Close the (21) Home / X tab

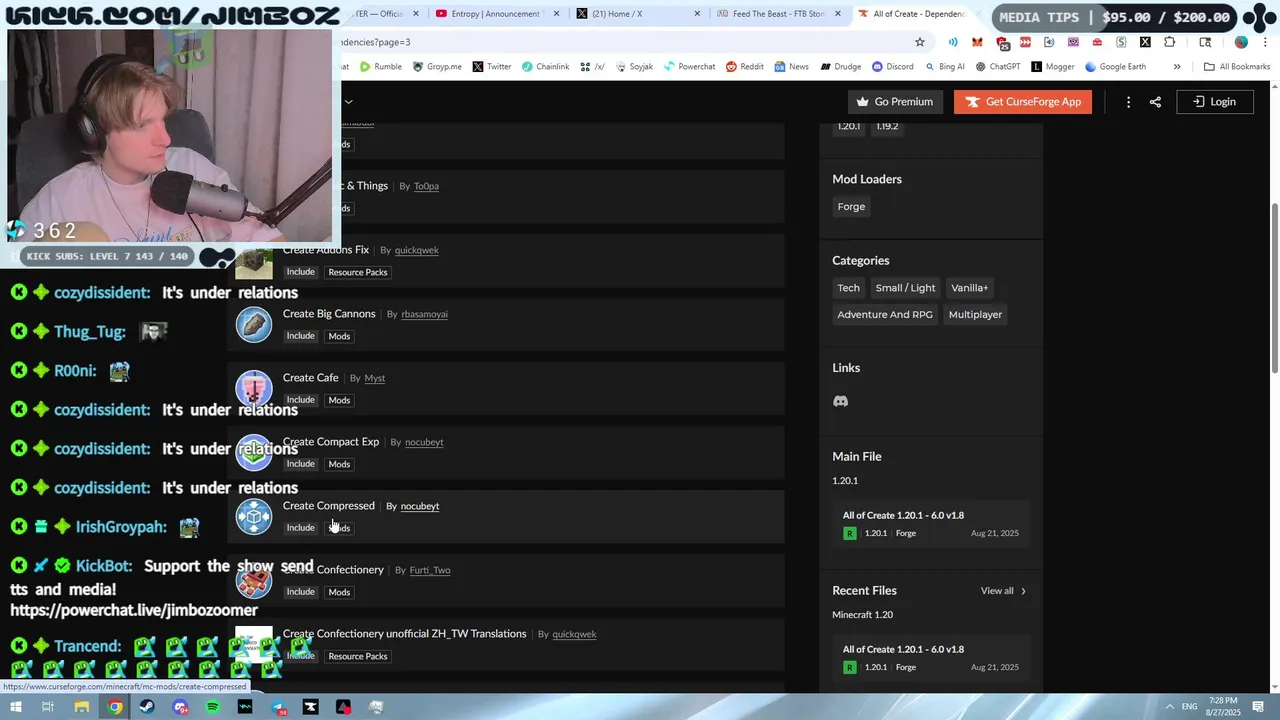coord(698,14)
